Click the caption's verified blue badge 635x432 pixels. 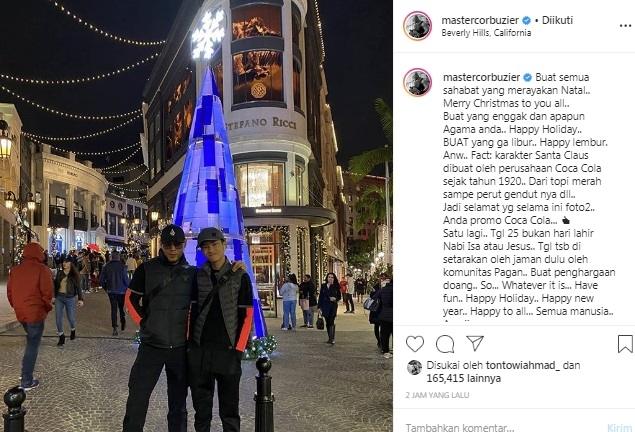[527, 77]
